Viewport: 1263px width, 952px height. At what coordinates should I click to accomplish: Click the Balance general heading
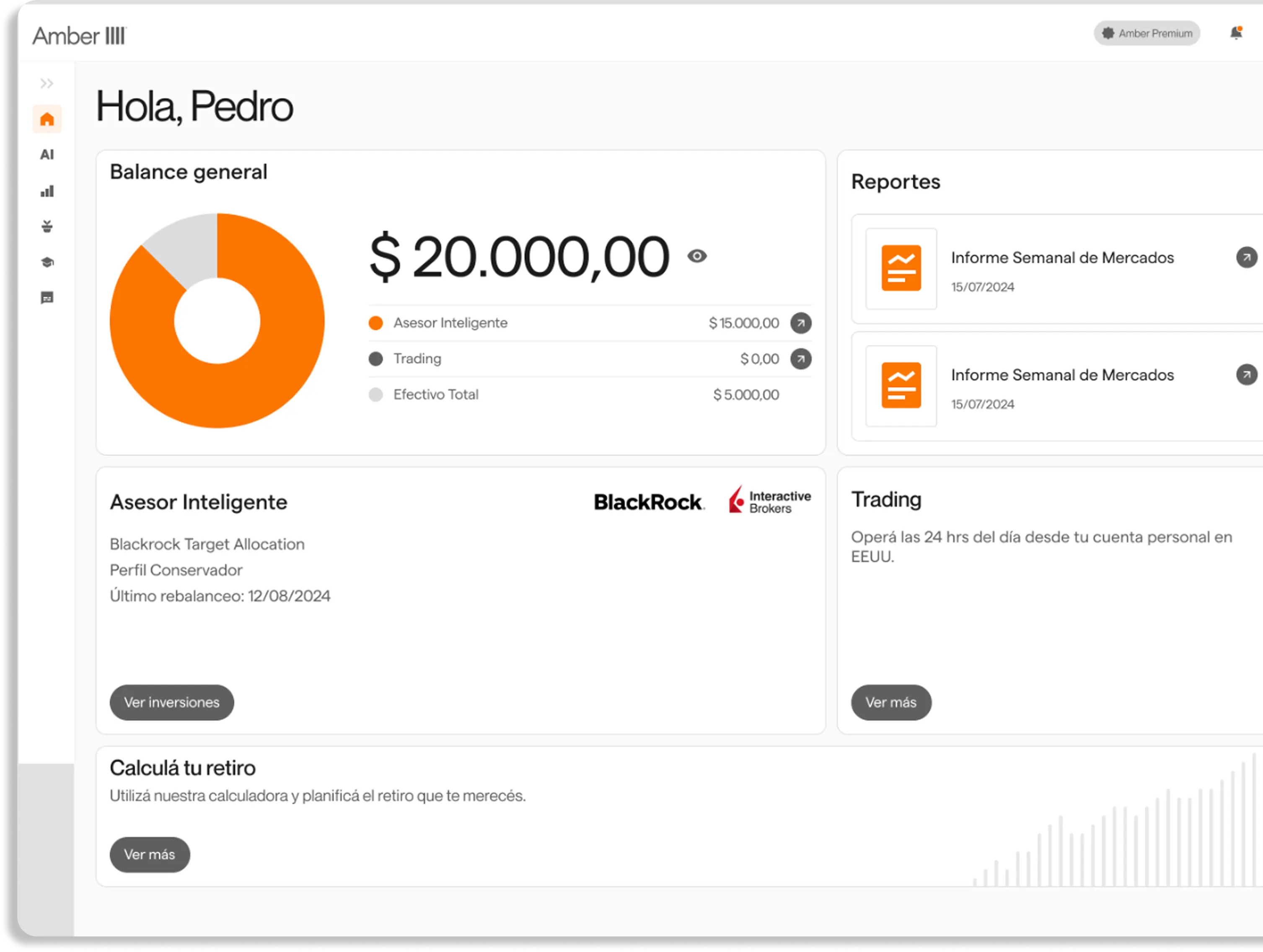[189, 173]
